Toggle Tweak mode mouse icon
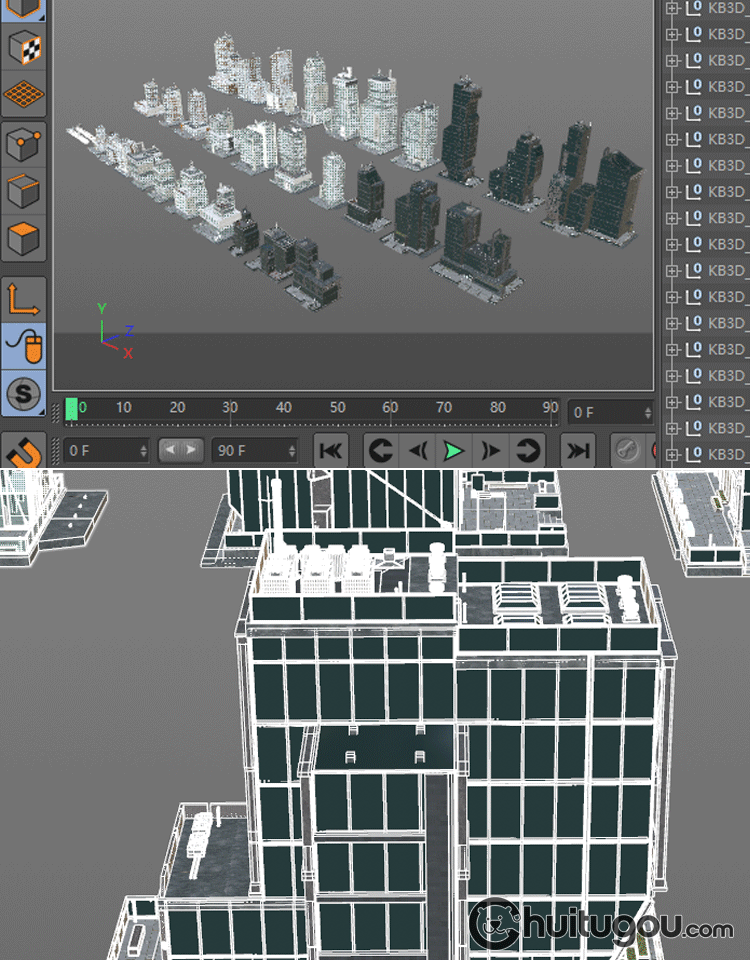Viewport: 750px width, 960px height. point(24,347)
